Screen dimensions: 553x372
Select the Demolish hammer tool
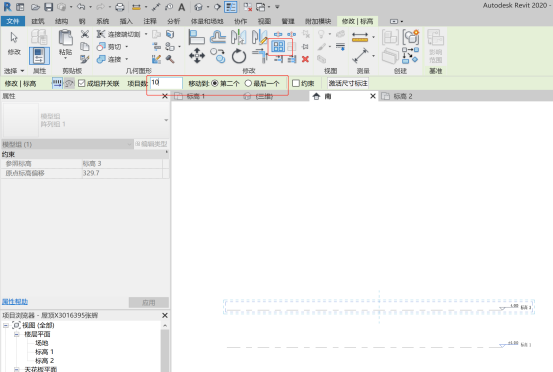170,59
